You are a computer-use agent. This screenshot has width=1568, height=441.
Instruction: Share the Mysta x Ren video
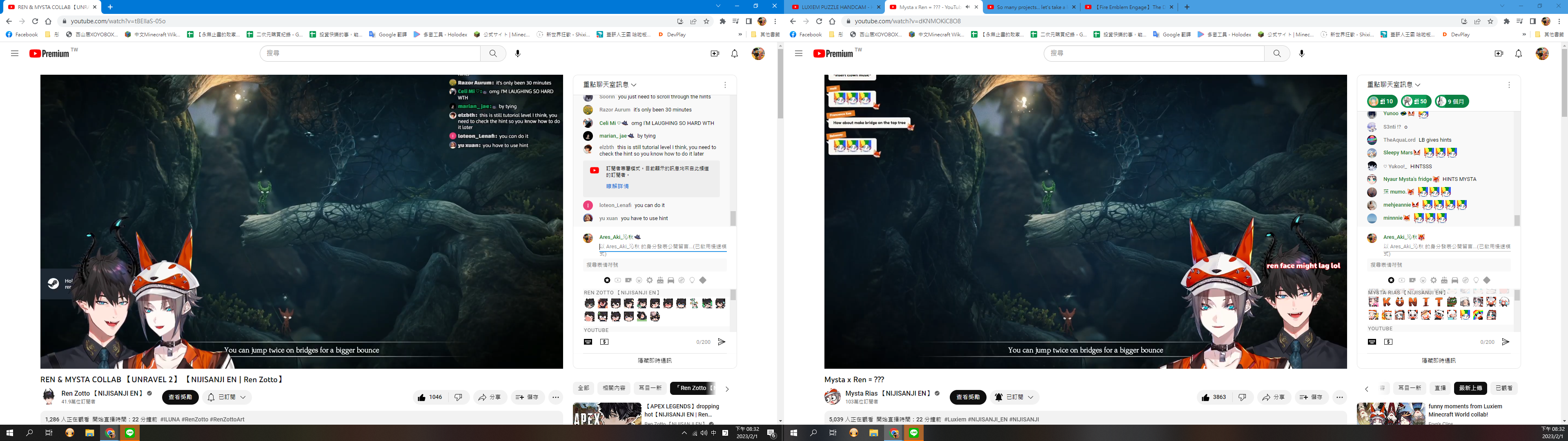point(1274,397)
